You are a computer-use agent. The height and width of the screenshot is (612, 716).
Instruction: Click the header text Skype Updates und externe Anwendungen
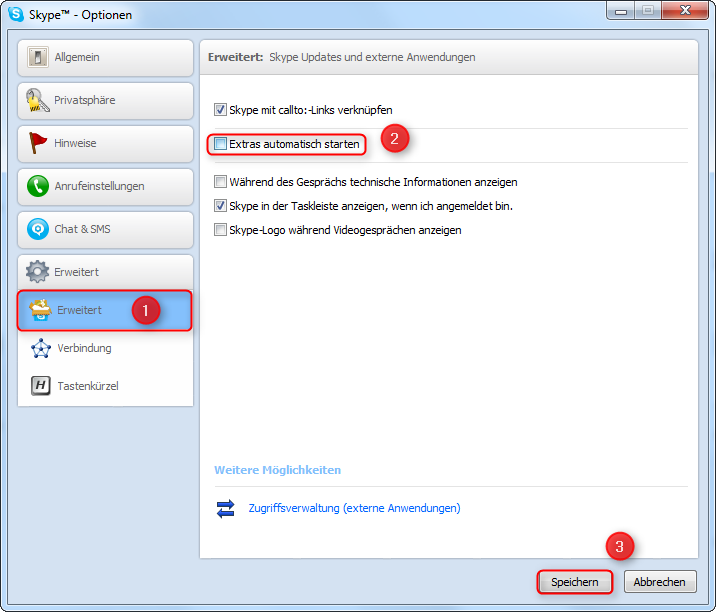click(x=372, y=57)
